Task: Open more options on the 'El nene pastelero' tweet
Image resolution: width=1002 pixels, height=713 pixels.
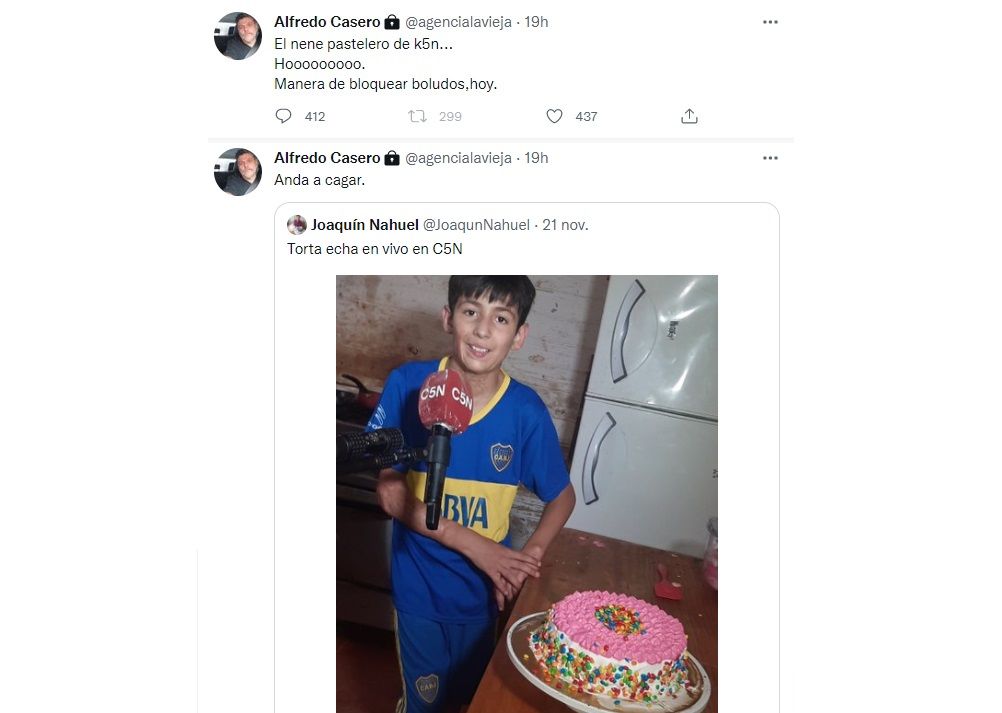Action: (x=770, y=22)
